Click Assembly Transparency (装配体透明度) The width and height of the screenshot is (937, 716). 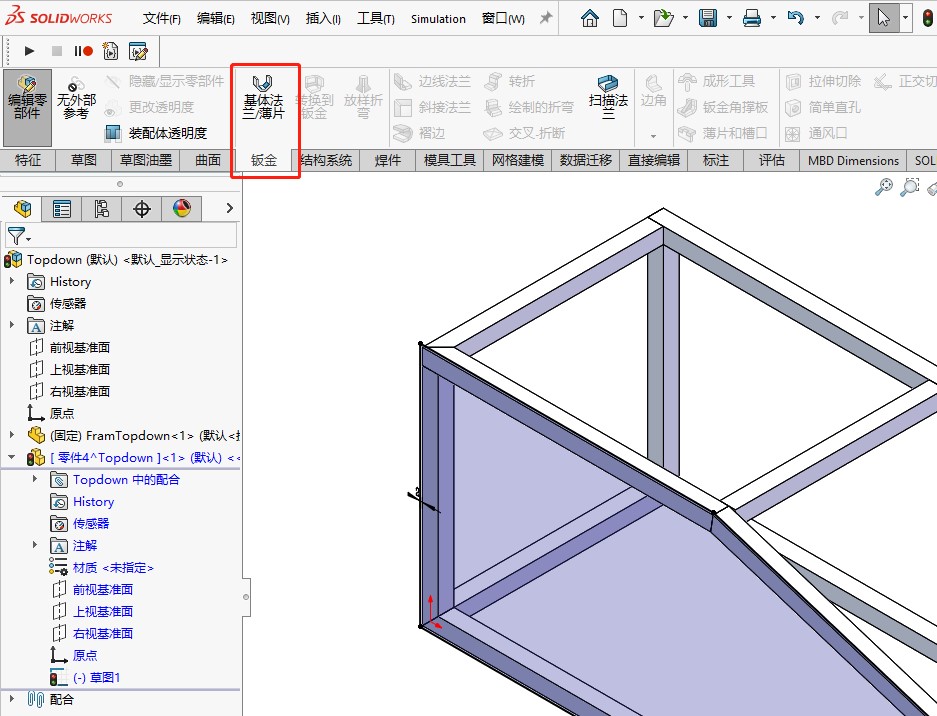click(x=156, y=133)
